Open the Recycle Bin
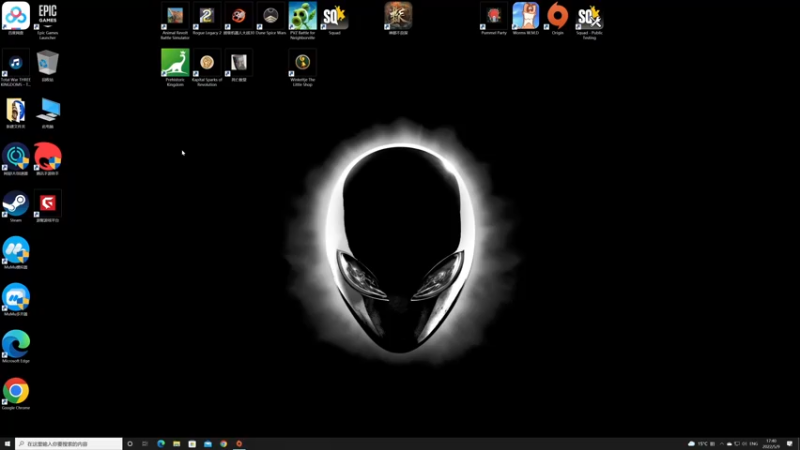800x450 pixels. 47,65
